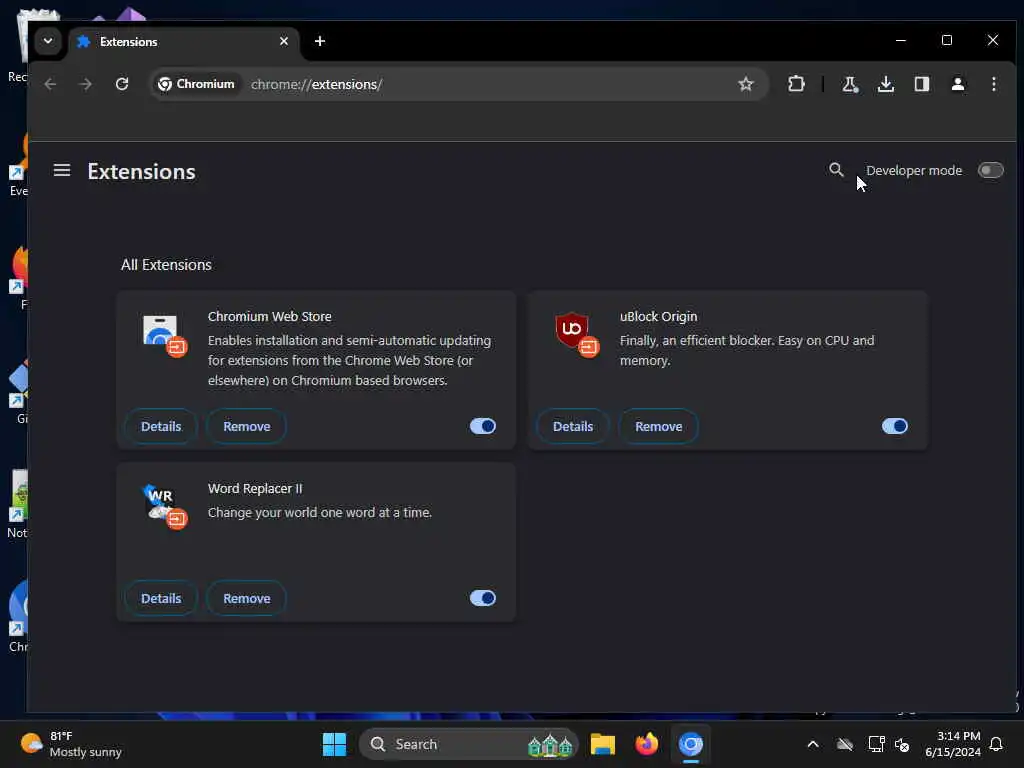Click the Developer mode label

[x=914, y=170]
